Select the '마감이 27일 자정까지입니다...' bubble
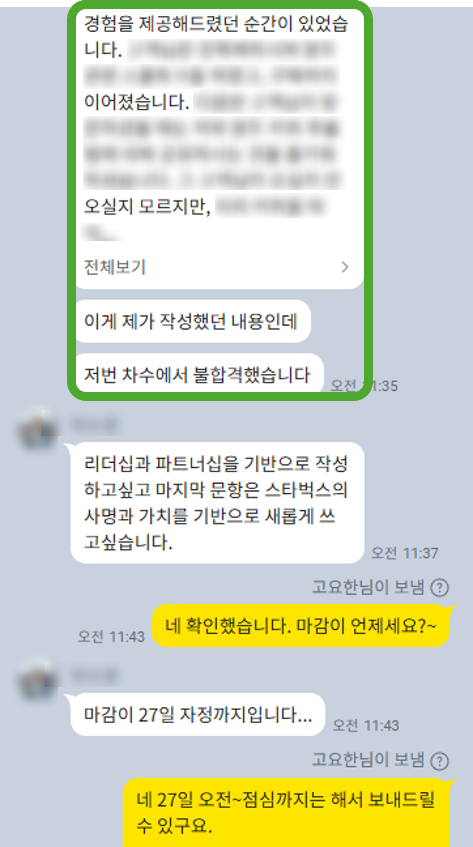This screenshot has width=473, height=847. 198,715
